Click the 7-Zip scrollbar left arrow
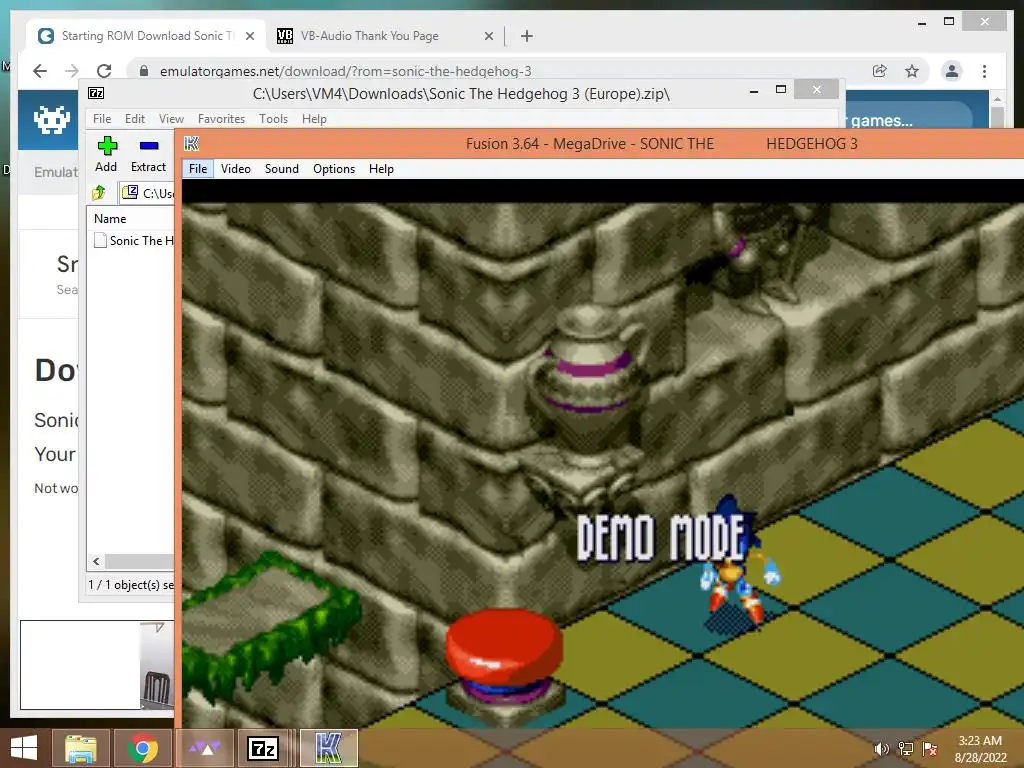Image resolution: width=1024 pixels, height=768 pixels. pos(96,562)
